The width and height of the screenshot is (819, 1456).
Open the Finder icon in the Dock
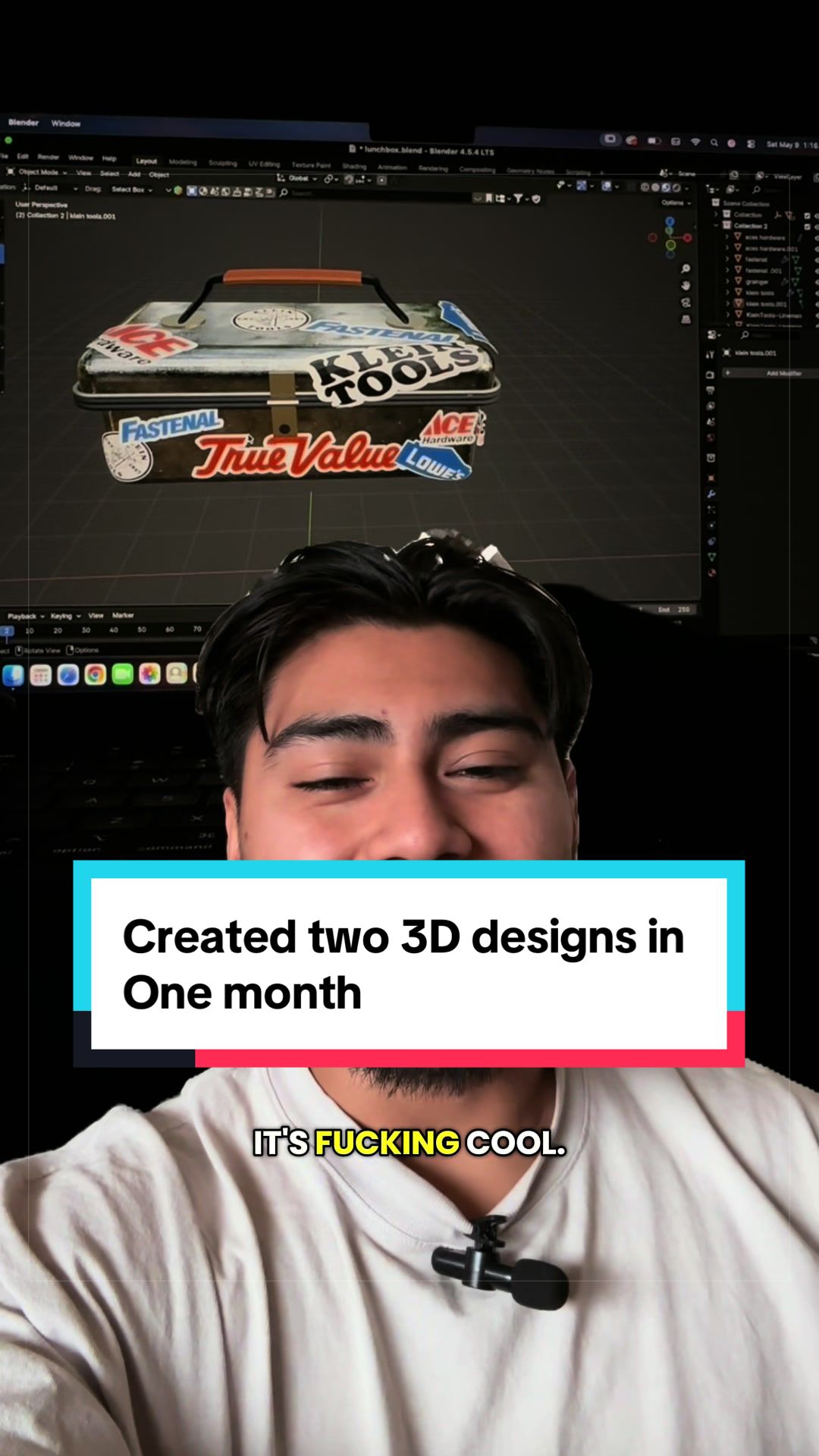13,675
